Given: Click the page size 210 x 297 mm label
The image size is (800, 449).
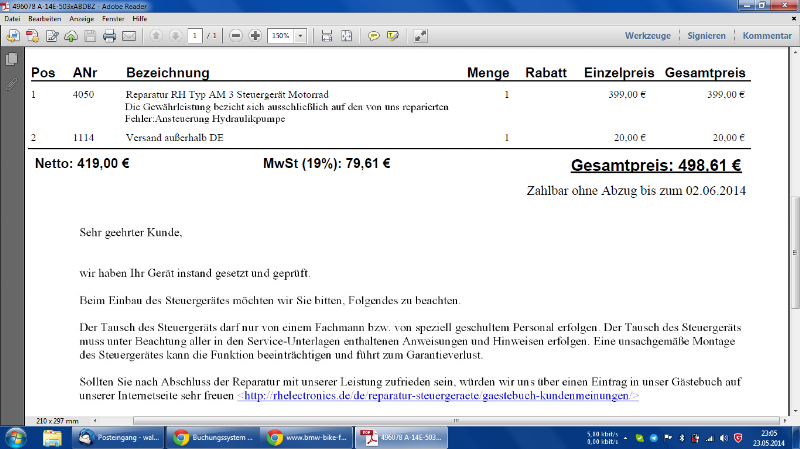Looking at the screenshot, I should 57,421.
